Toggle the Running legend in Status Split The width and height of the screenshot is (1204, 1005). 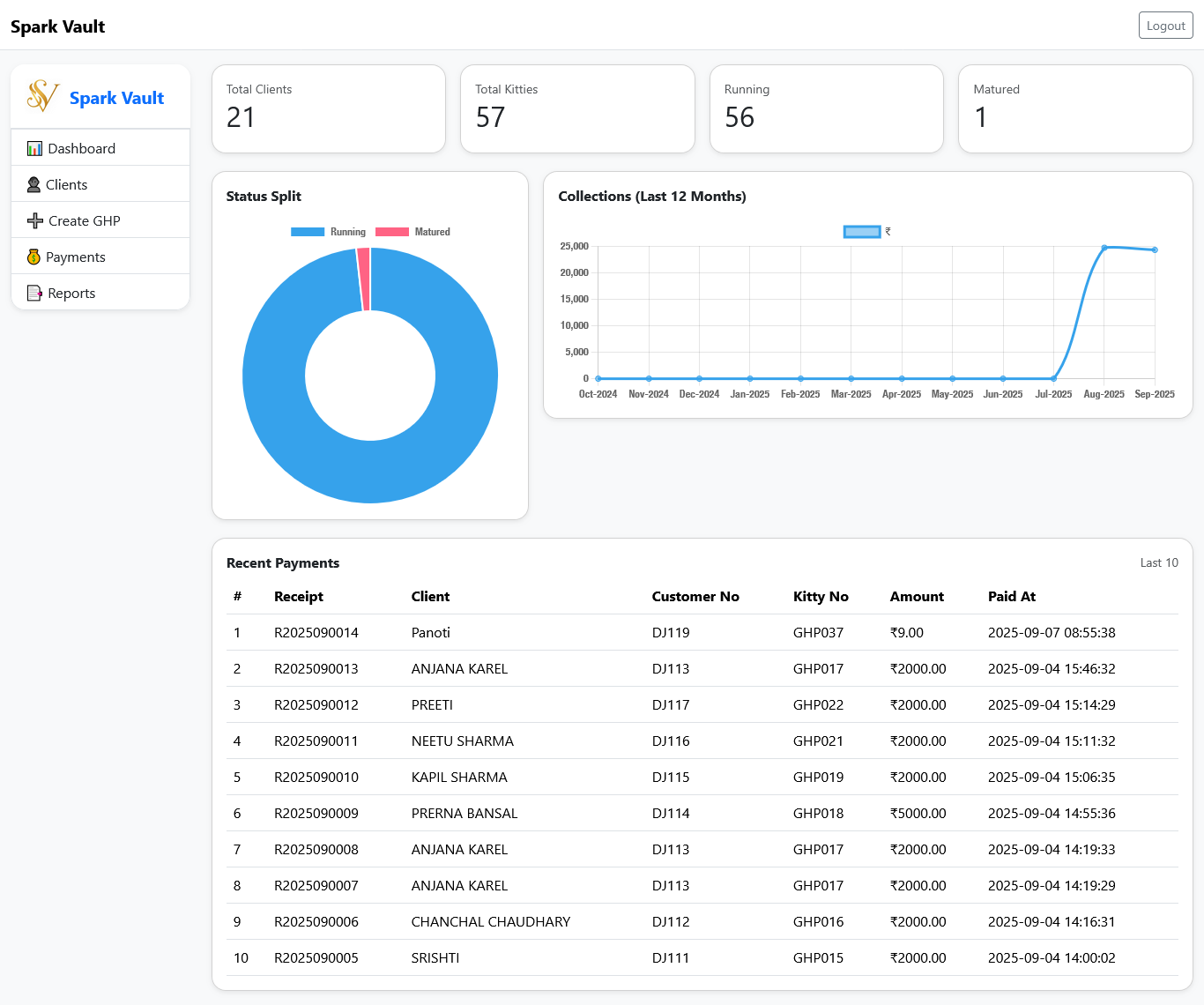point(328,232)
